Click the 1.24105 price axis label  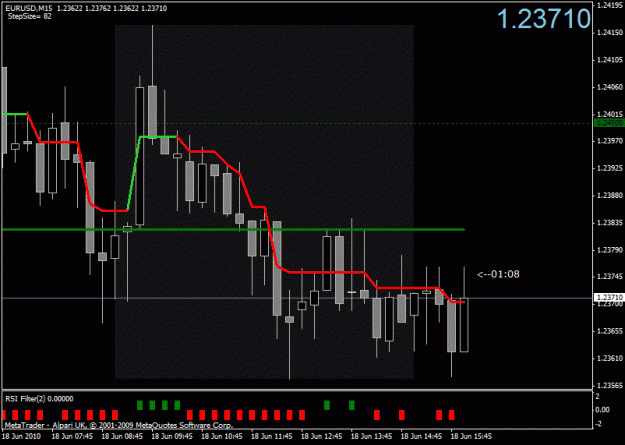click(x=608, y=59)
